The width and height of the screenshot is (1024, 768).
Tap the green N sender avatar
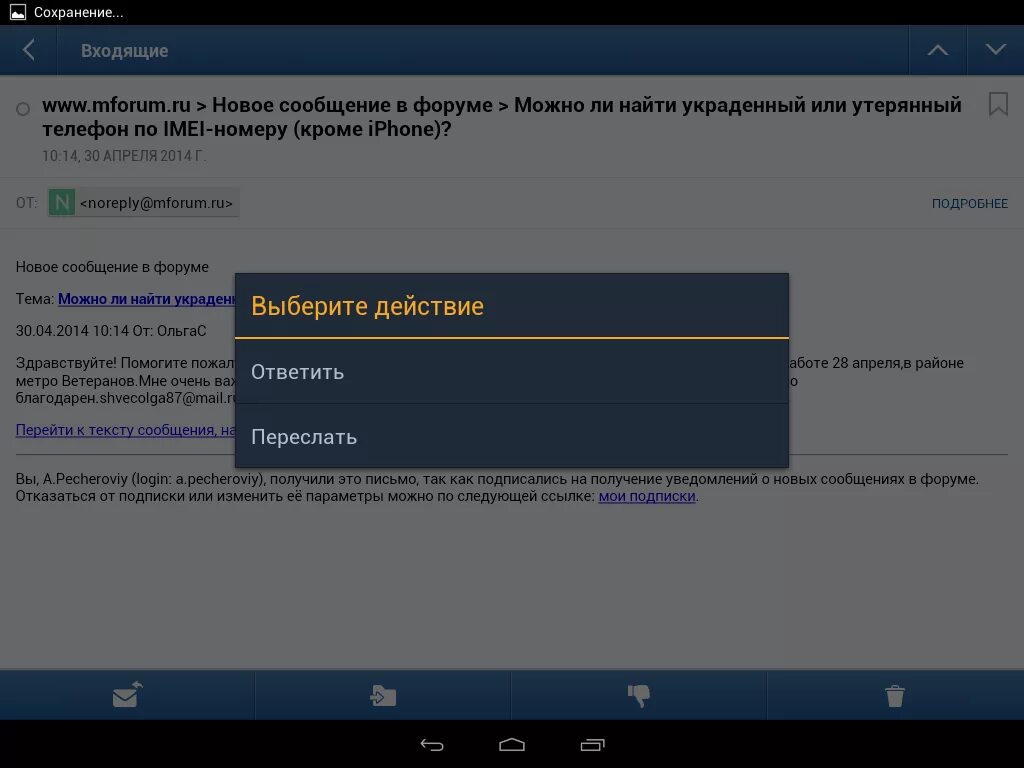coord(61,202)
